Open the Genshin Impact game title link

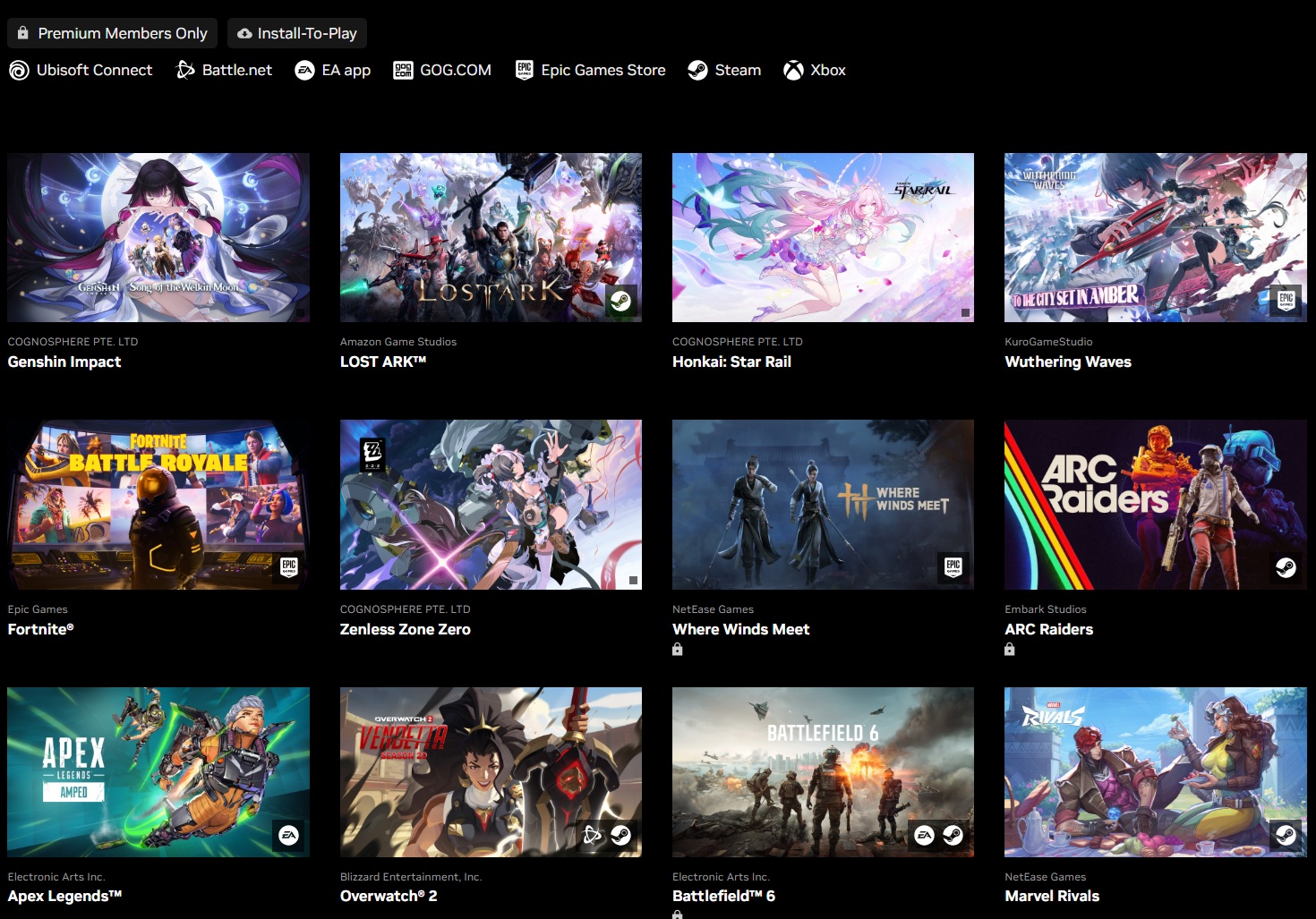pos(64,362)
